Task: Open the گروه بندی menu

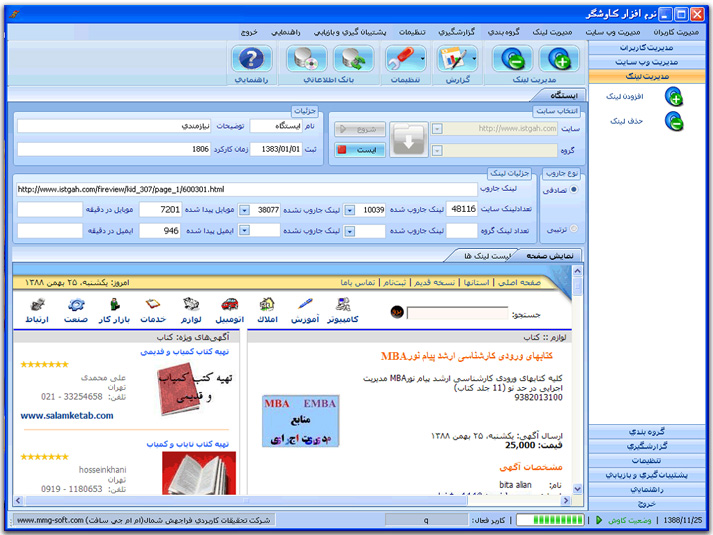Action: (x=503, y=32)
